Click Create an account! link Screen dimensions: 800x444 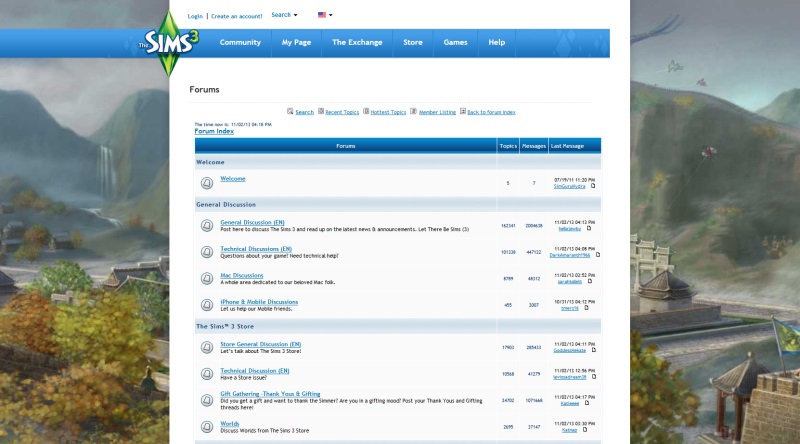(237, 16)
